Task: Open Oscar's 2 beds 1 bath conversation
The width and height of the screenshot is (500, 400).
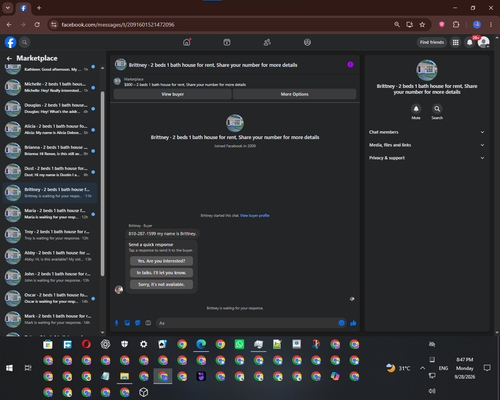Action: (x=50, y=298)
